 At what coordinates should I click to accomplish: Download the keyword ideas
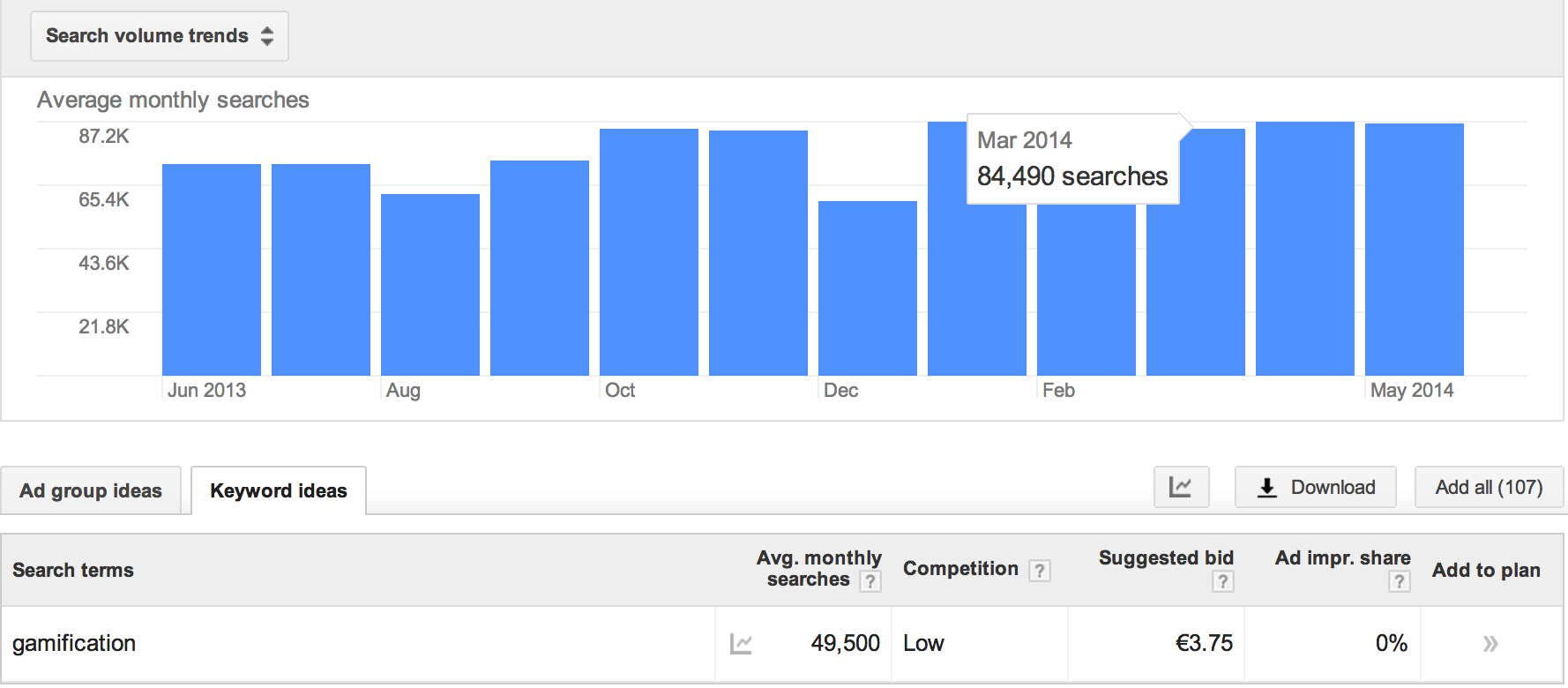click(x=1315, y=487)
